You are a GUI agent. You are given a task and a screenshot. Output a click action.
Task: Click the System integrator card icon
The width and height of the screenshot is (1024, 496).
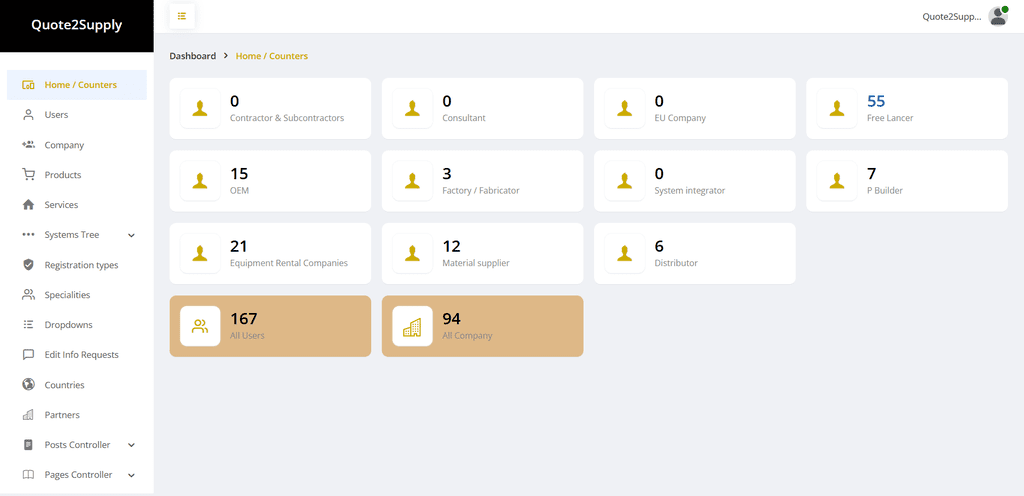[624, 181]
